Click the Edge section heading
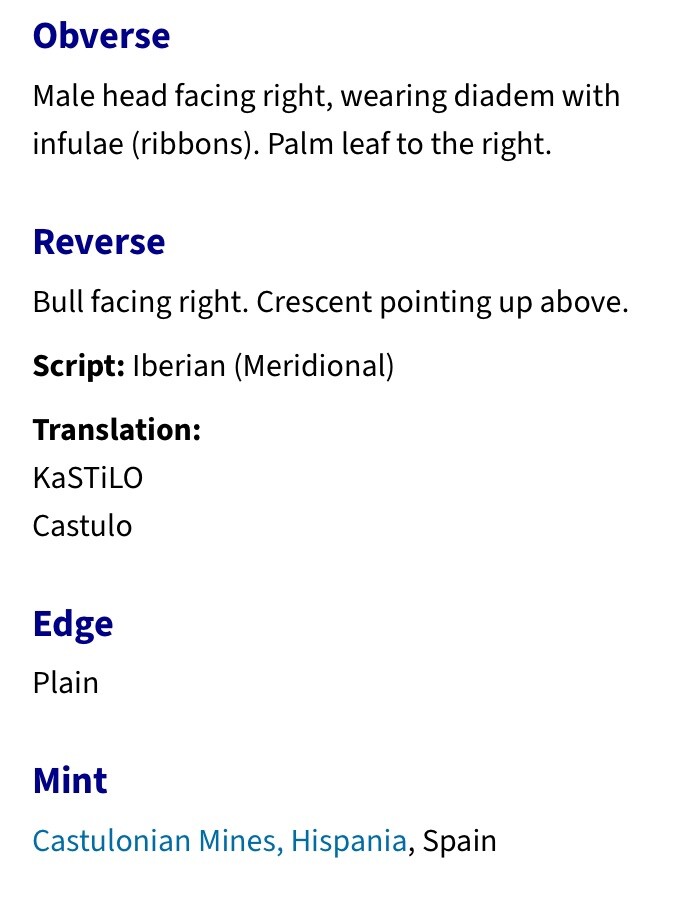Image resolution: width=695 pixels, height=899 pixels. pyautogui.click(x=73, y=625)
